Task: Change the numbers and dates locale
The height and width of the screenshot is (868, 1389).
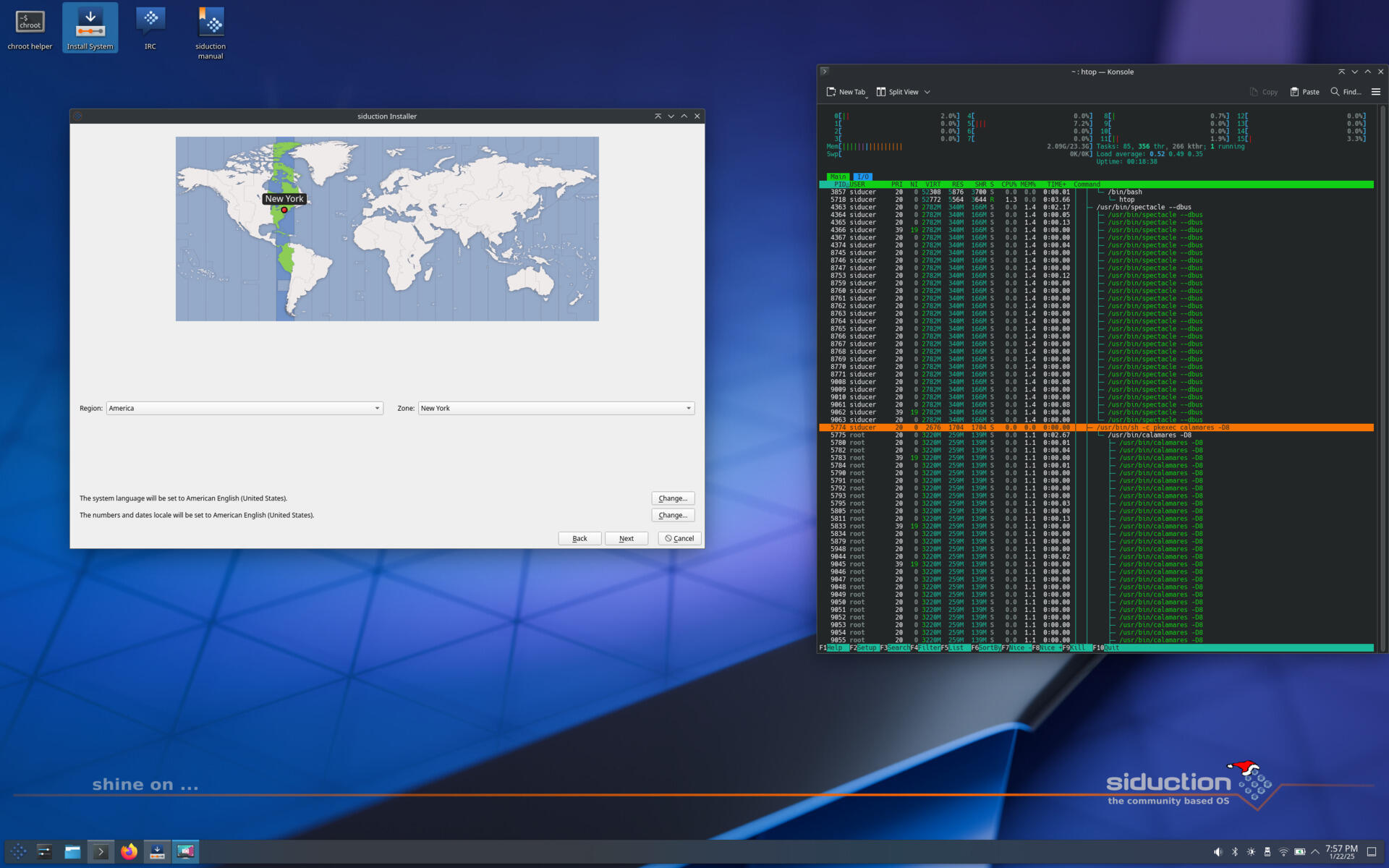Action: point(673,515)
